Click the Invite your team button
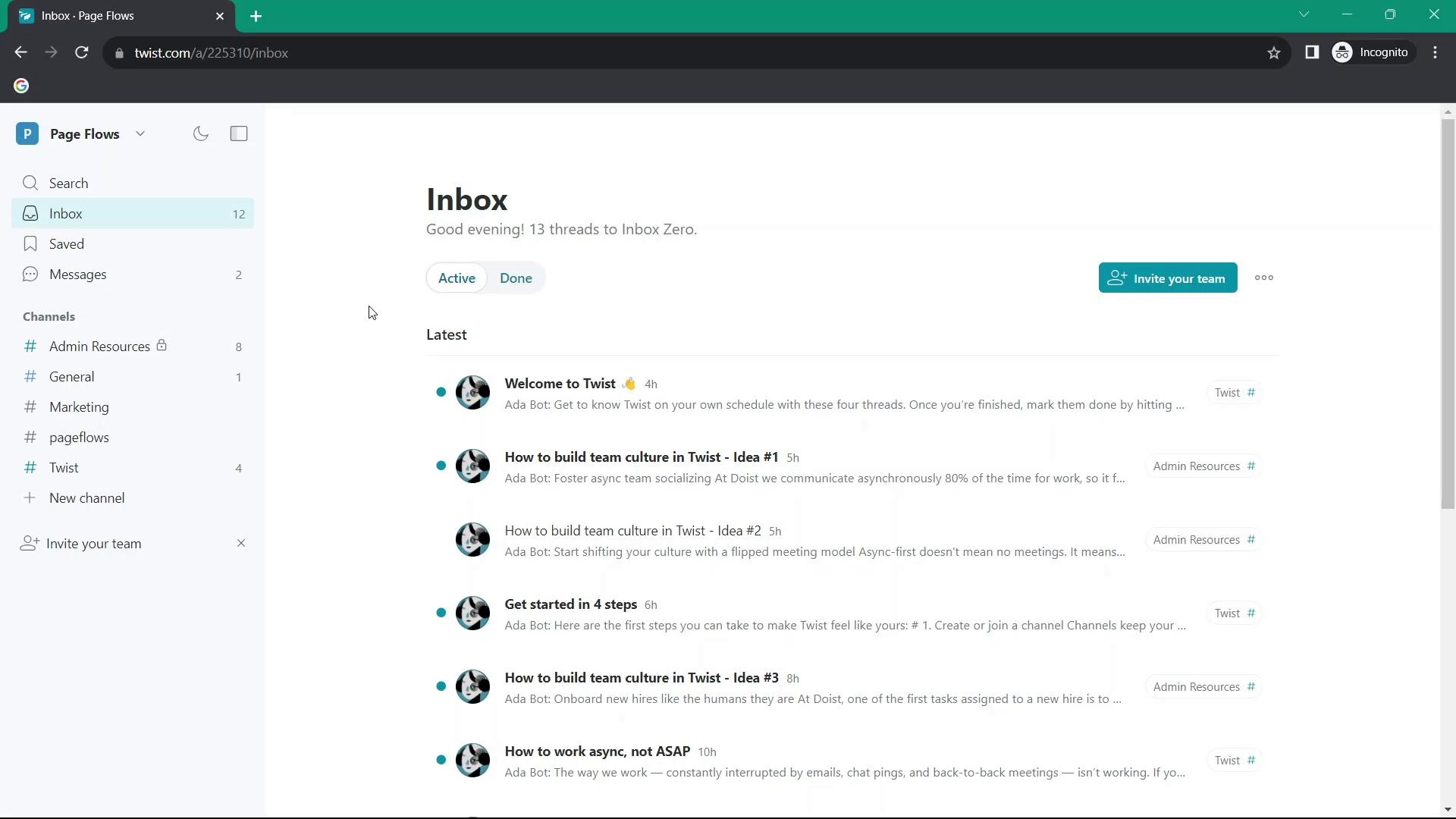Image resolution: width=1456 pixels, height=819 pixels. click(1168, 278)
